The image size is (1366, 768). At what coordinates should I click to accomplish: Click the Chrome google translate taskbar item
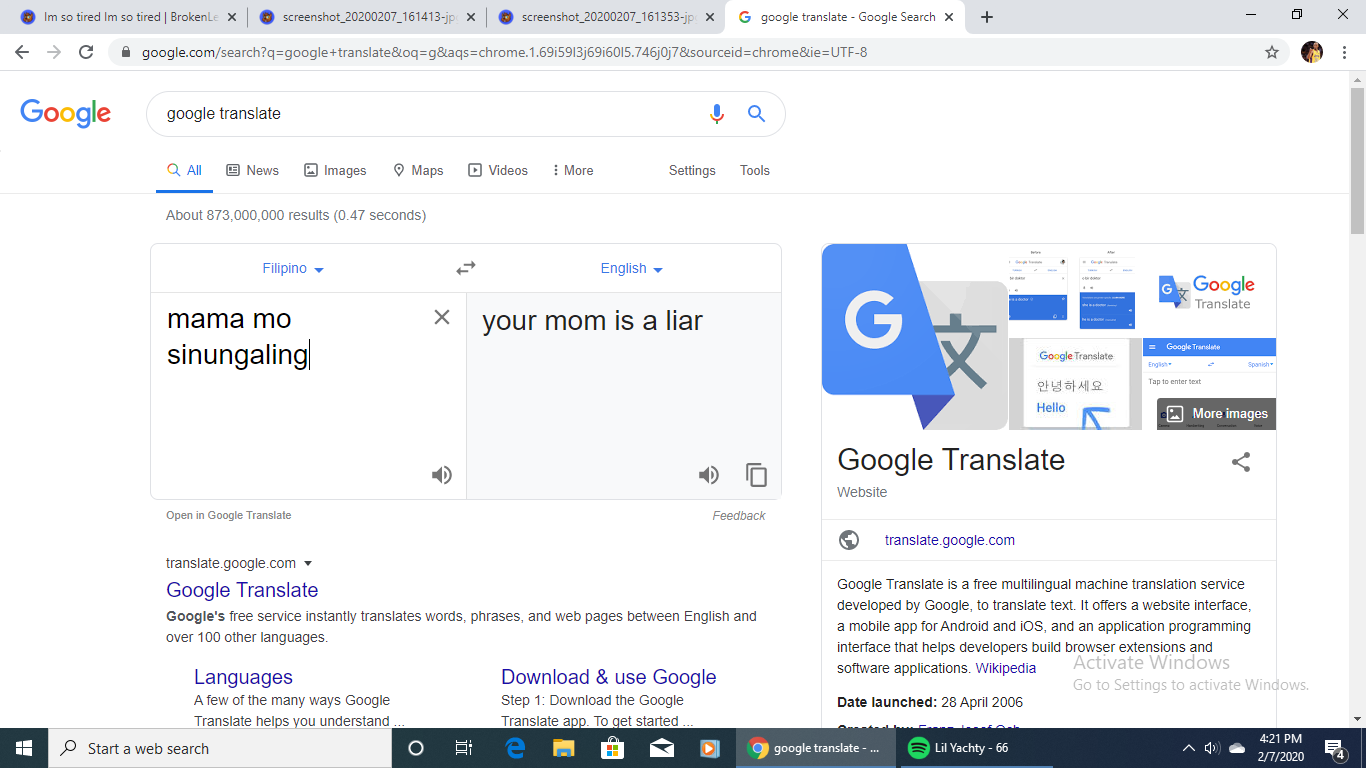point(816,748)
